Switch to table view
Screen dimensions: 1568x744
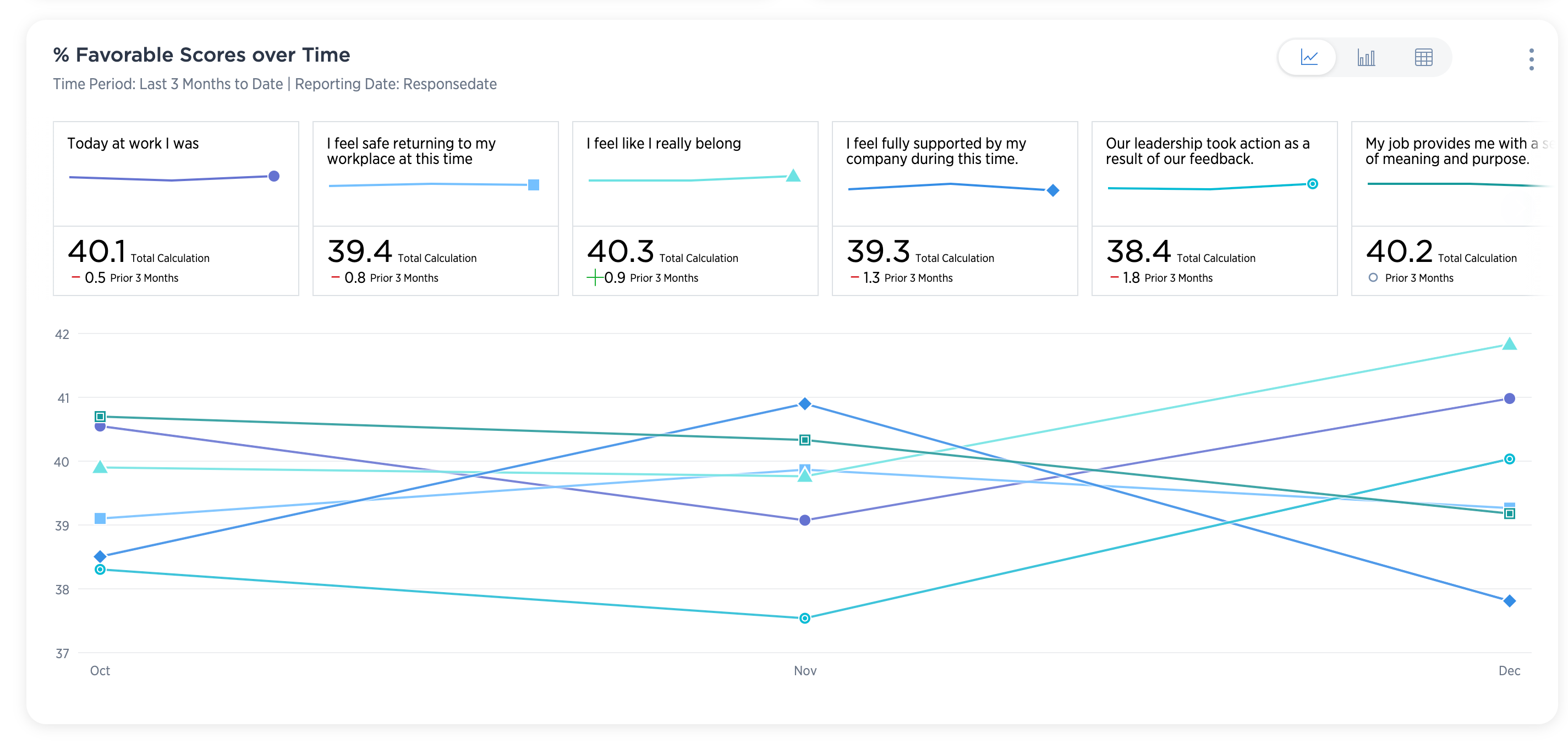[x=1423, y=58]
